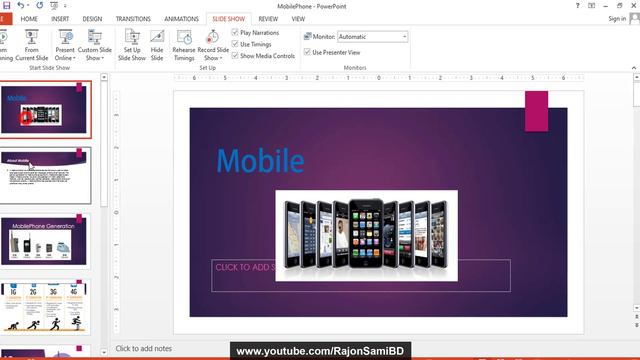The height and width of the screenshot is (360, 640).
Task: Start slideshow from beginning via quick access icon
Action: coord(53,6)
